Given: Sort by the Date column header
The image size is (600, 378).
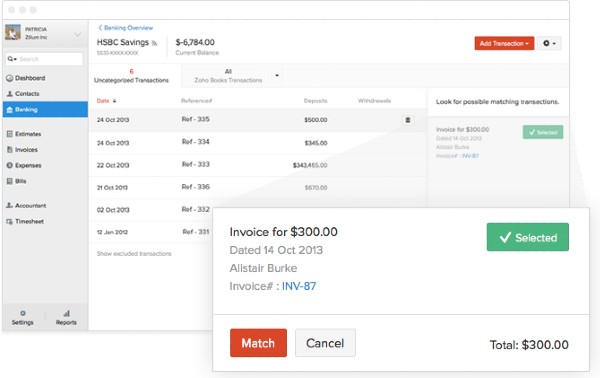Looking at the screenshot, I should point(106,101).
